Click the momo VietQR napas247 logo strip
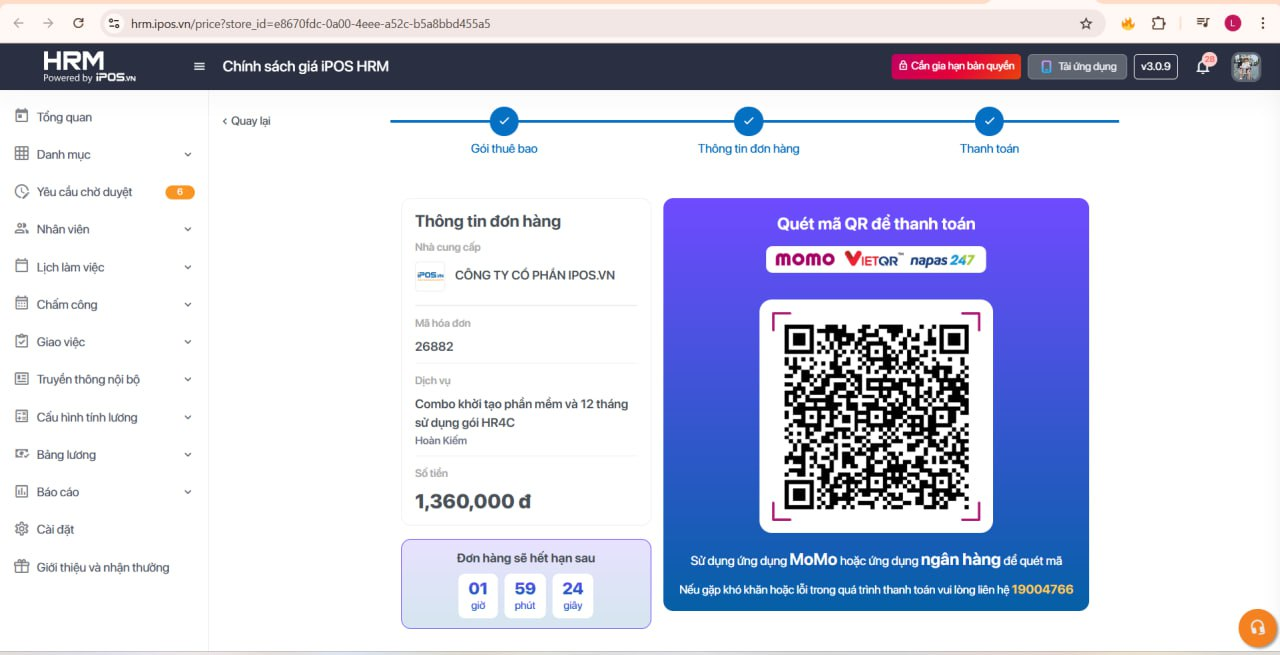Viewport: 1280px width, 655px height. tap(876, 259)
